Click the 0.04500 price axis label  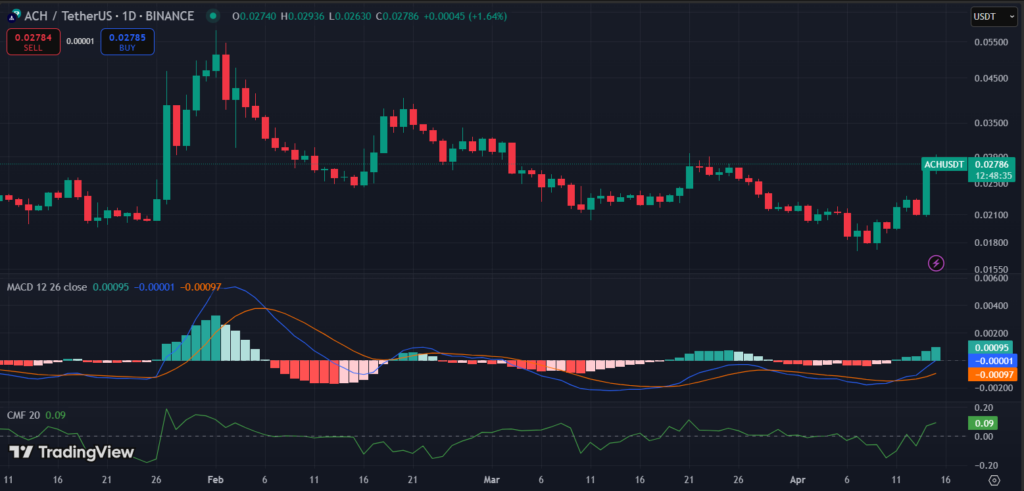[x=990, y=79]
